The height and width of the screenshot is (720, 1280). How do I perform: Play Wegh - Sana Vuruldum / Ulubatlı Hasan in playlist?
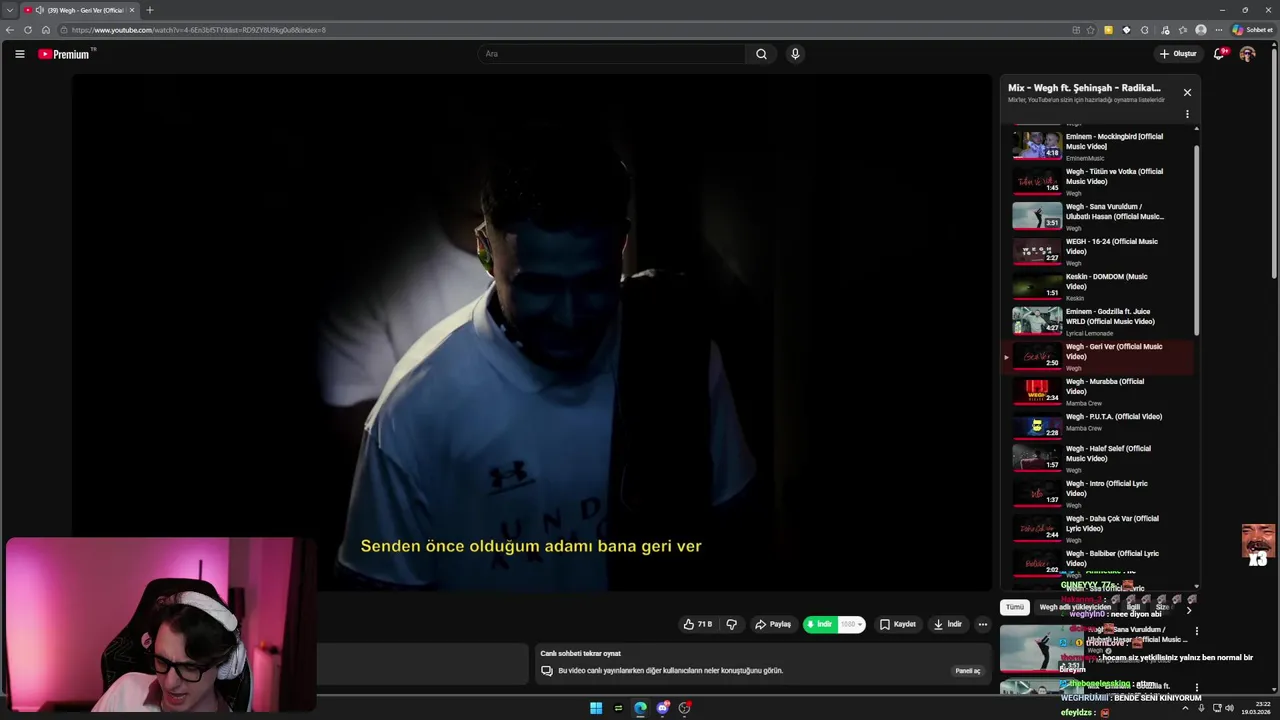tap(1097, 215)
